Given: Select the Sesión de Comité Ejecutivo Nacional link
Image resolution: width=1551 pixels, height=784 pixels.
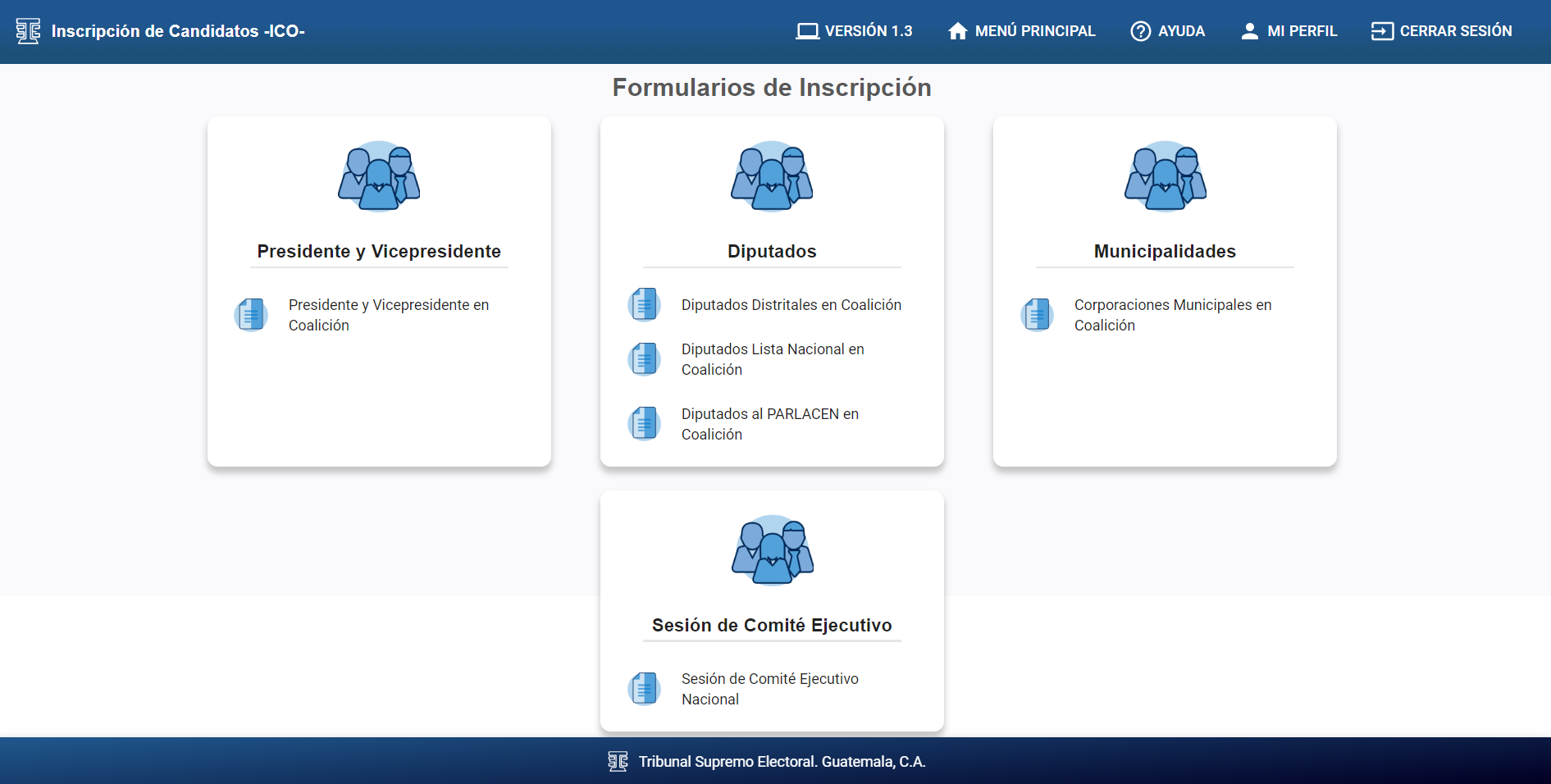Looking at the screenshot, I should click(x=769, y=689).
